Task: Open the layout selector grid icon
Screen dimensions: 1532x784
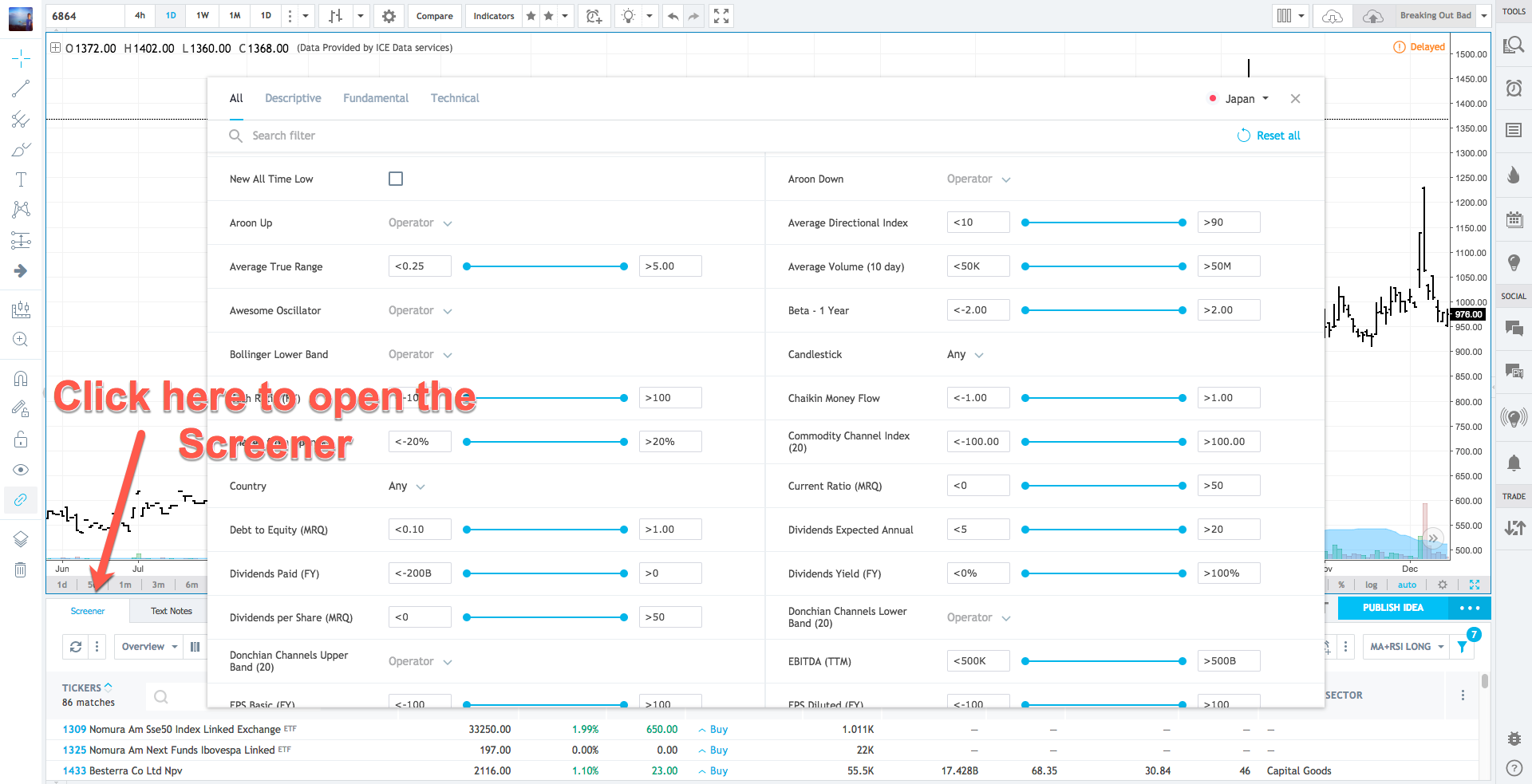Action: (1284, 16)
